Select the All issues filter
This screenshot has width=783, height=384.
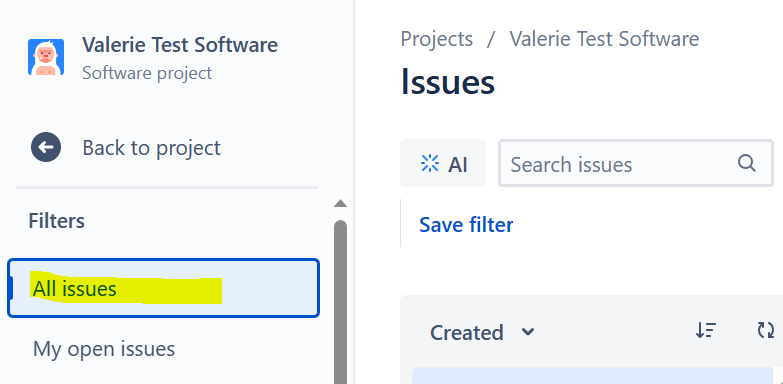163,288
